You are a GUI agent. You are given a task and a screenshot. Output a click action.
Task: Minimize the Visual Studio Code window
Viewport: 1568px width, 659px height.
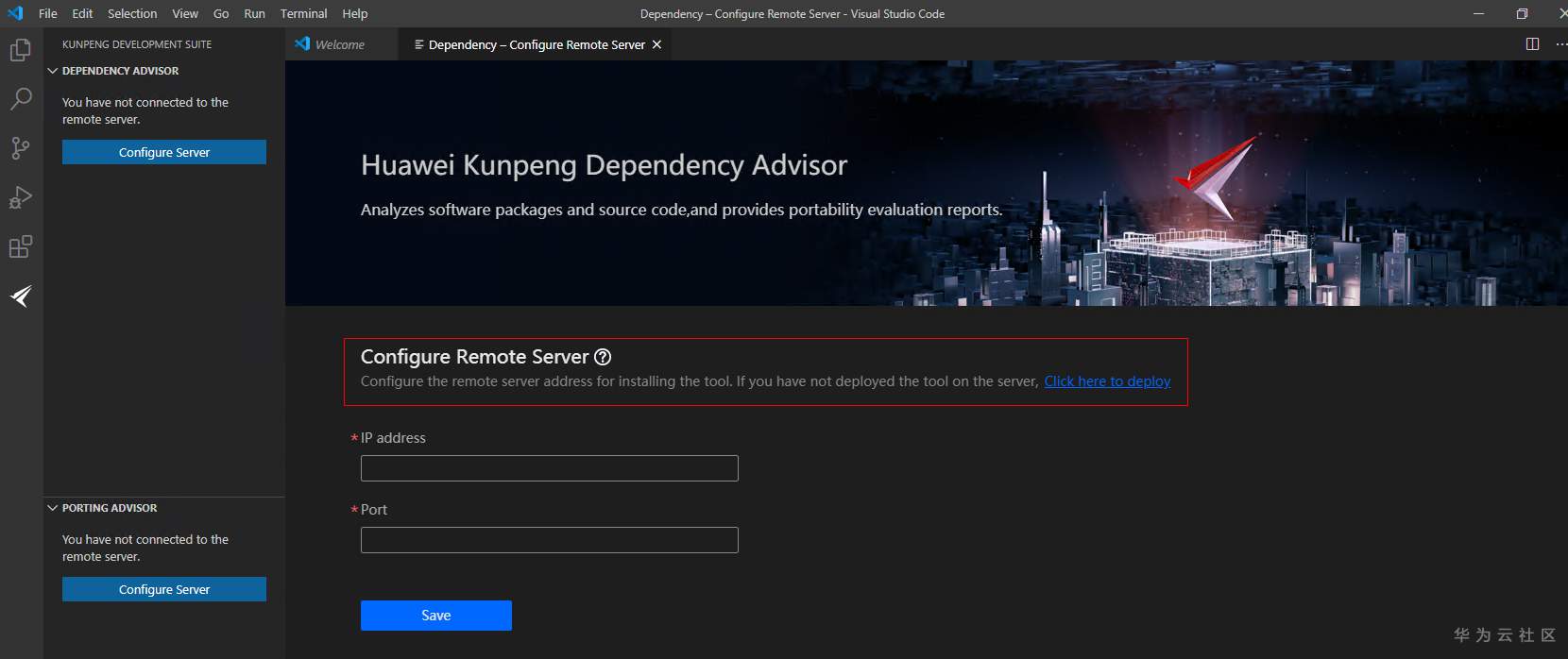(x=1479, y=13)
